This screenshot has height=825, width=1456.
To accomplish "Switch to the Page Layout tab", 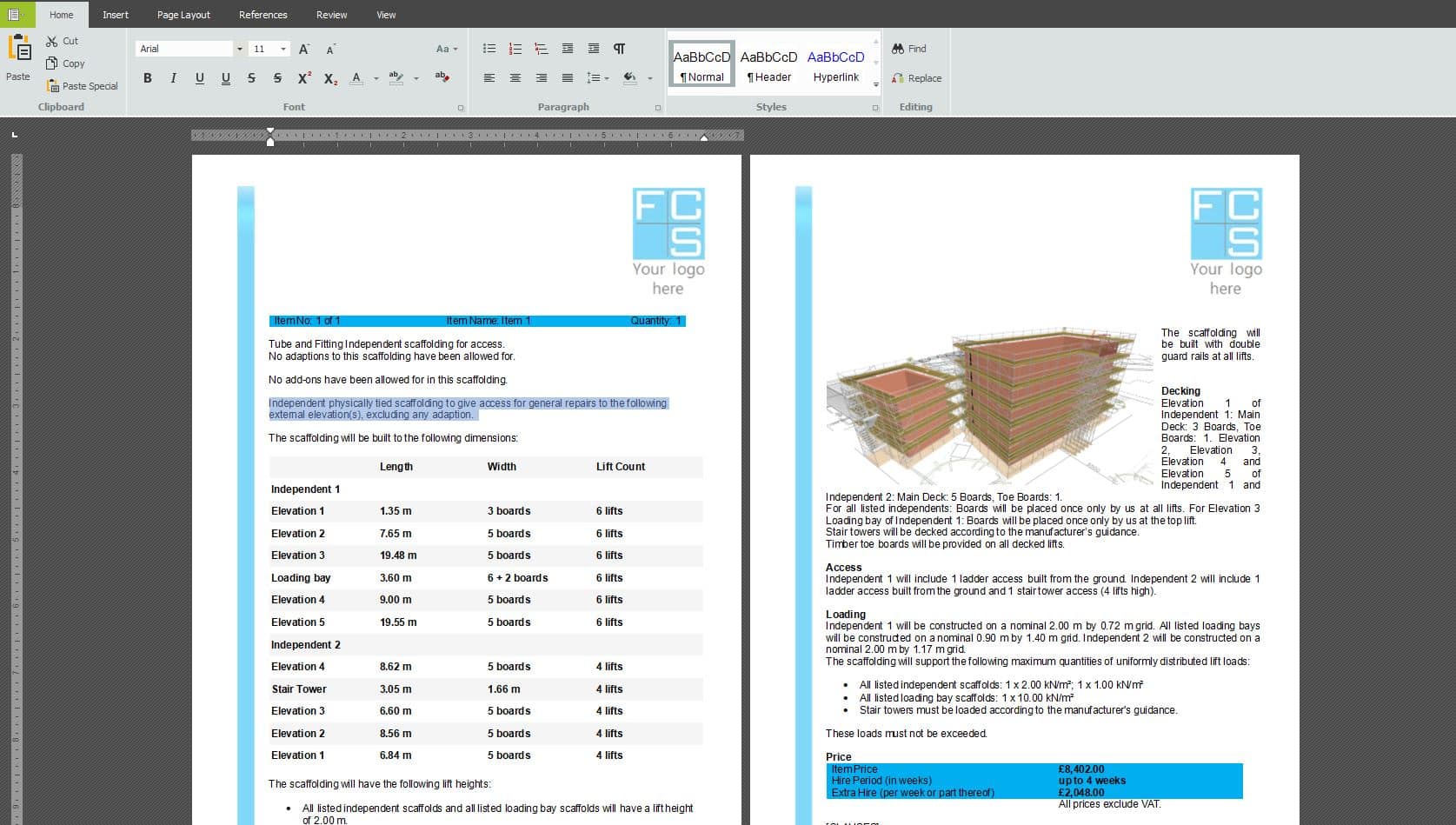I will [183, 15].
